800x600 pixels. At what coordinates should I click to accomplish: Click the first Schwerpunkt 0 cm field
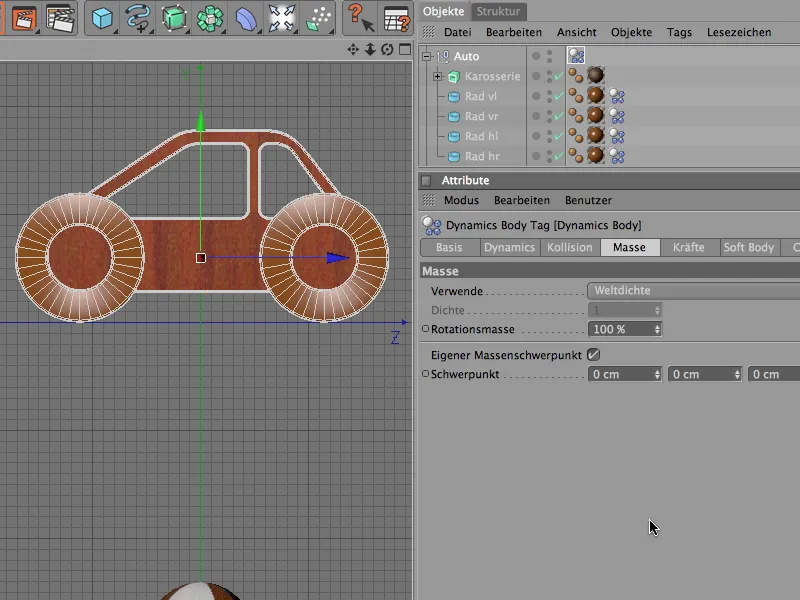pyautogui.click(x=619, y=374)
